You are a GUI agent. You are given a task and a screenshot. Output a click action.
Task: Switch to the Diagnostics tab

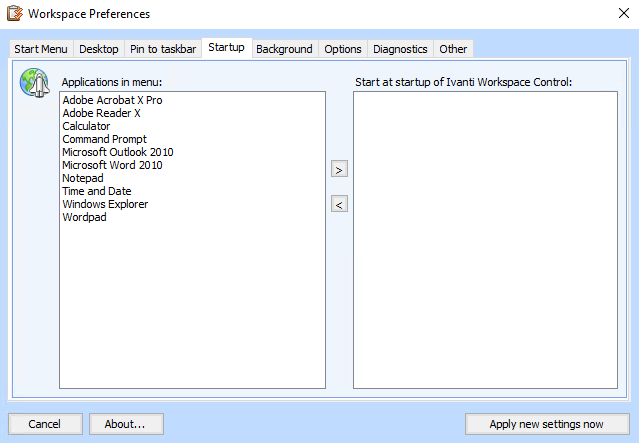pos(400,49)
